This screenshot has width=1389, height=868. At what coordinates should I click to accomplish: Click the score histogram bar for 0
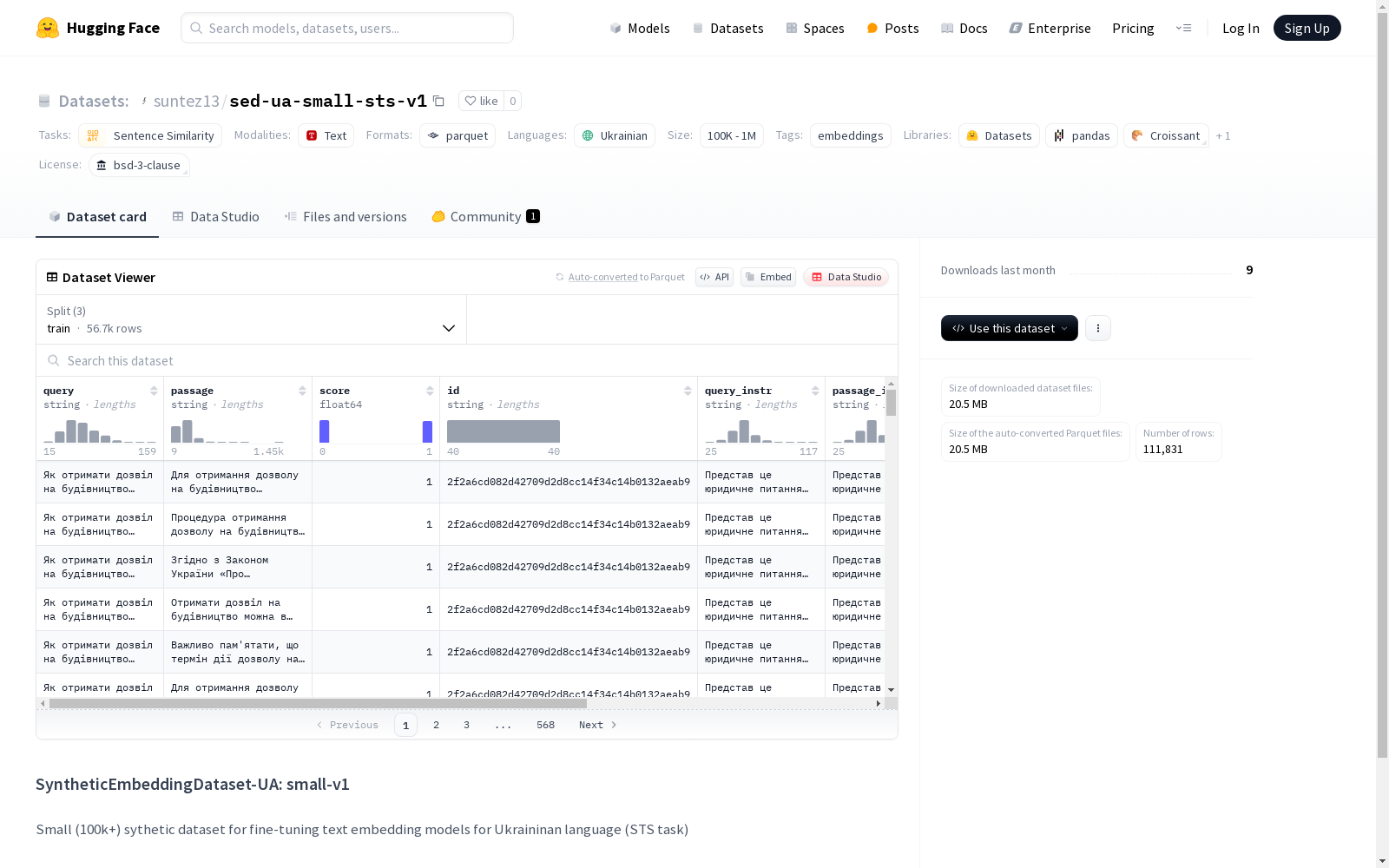pyautogui.click(x=324, y=431)
